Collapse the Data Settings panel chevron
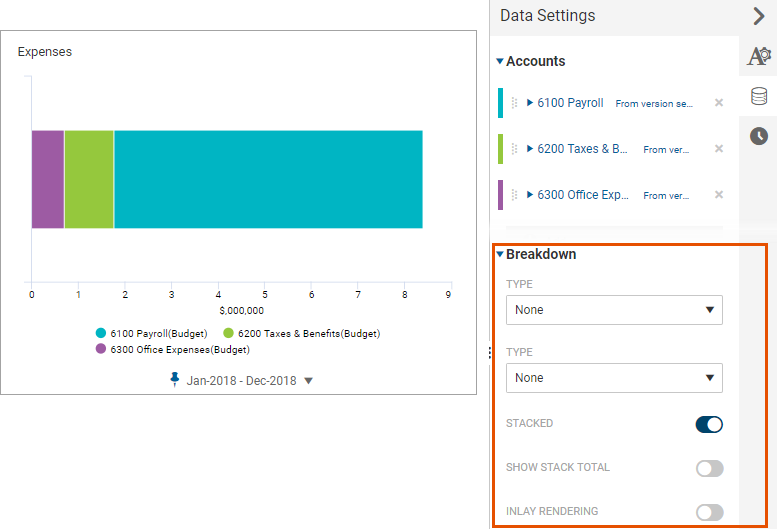This screenshot has width=777, height=529. click(x=759, y=16)
